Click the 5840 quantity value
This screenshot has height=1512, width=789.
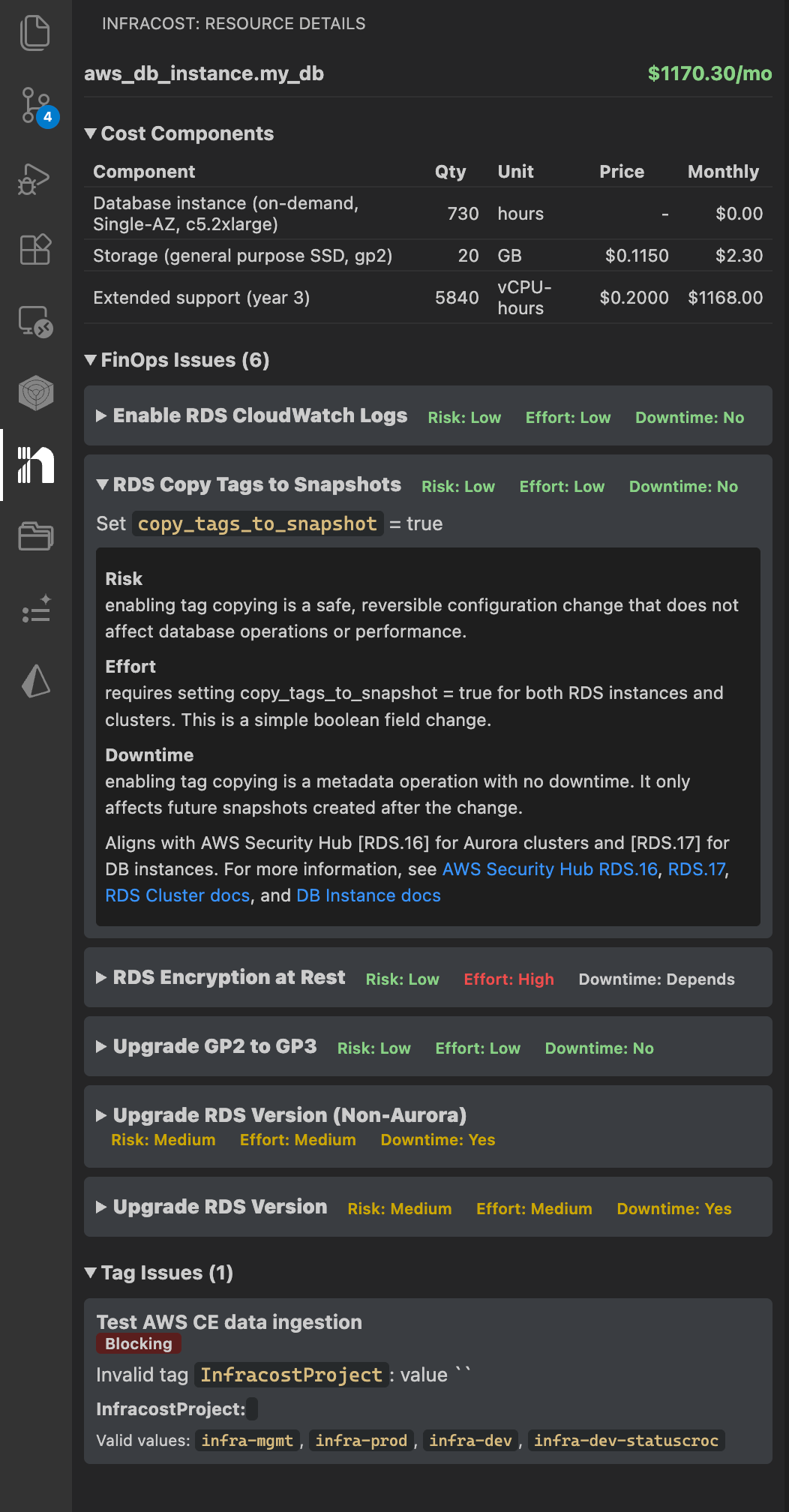(457, 298)
